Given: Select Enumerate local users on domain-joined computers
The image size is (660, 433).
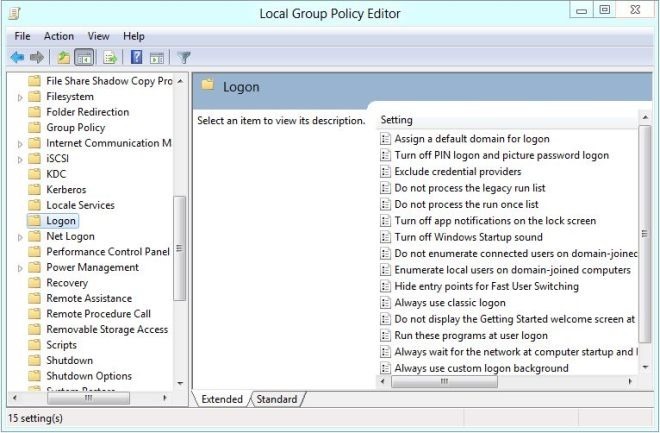Looking at the screenshot, I should (512, 270).
